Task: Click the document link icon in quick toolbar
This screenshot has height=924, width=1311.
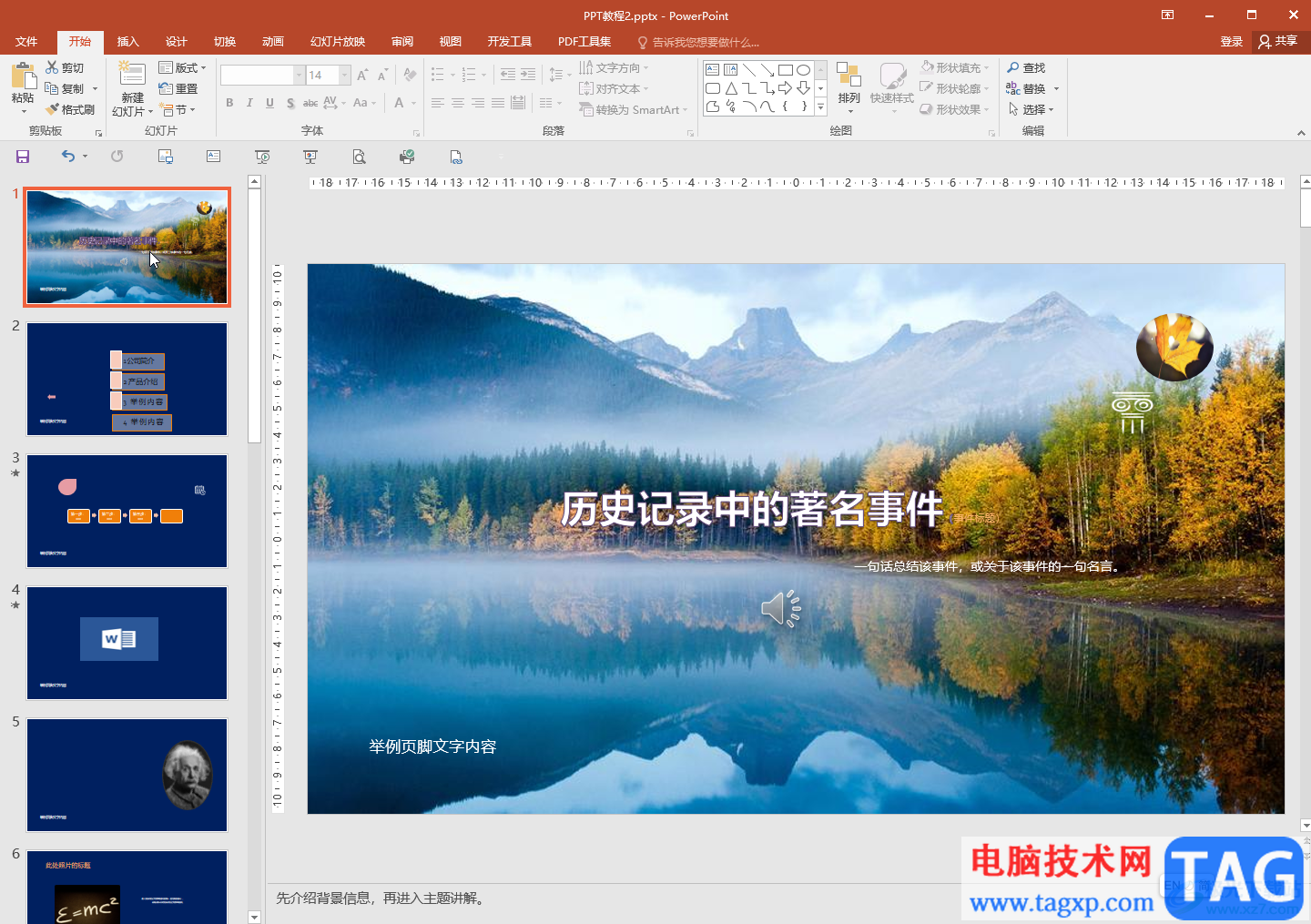Action: click(456, 157)
